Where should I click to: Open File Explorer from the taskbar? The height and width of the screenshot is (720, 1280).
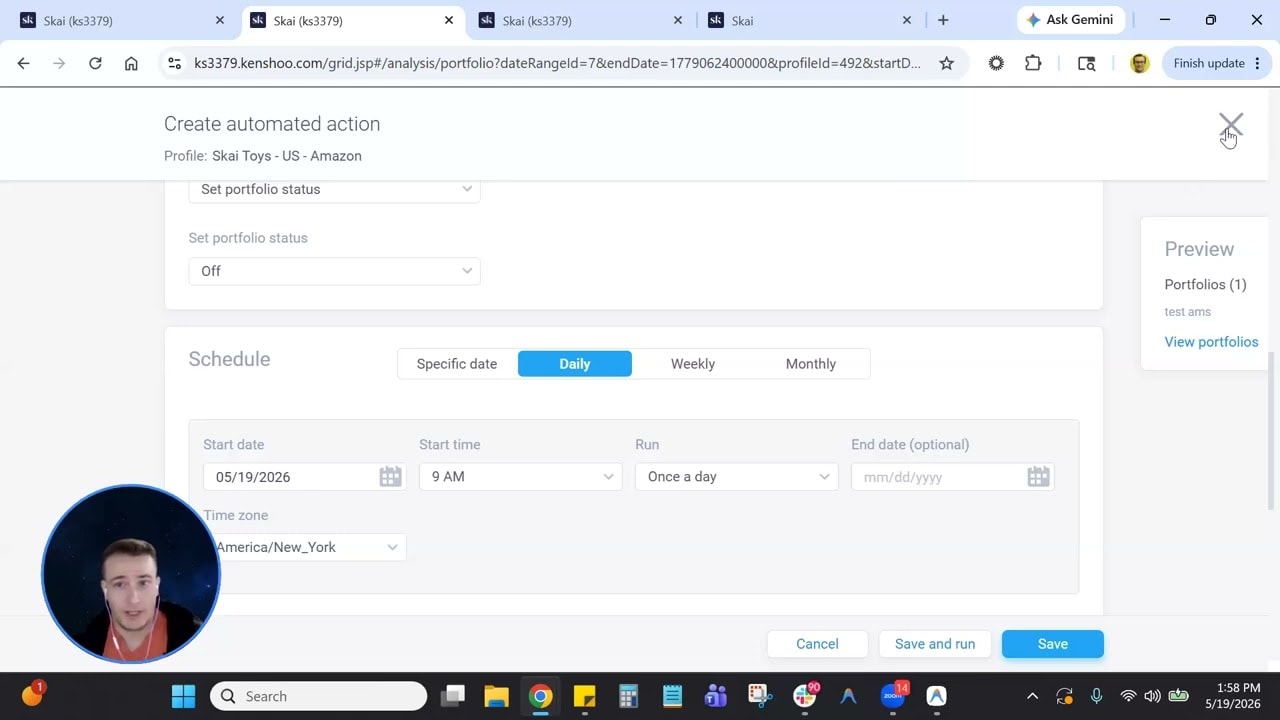496,696
